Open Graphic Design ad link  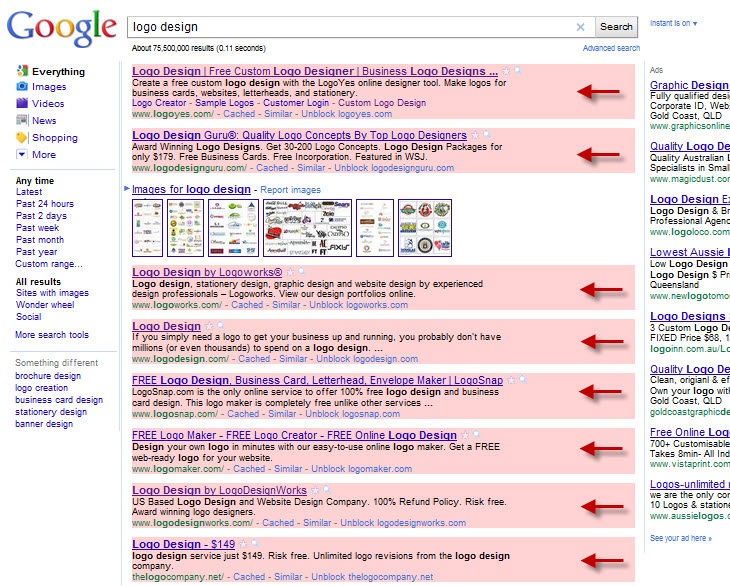pyautogui.click(x=689, y=85)
